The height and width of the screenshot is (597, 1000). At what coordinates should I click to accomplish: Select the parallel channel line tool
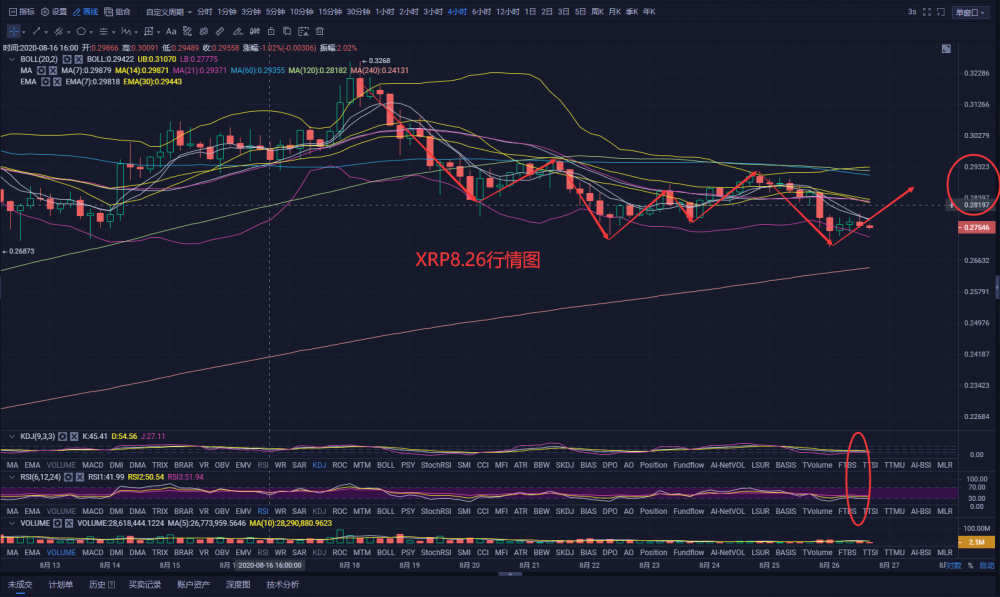58,31
